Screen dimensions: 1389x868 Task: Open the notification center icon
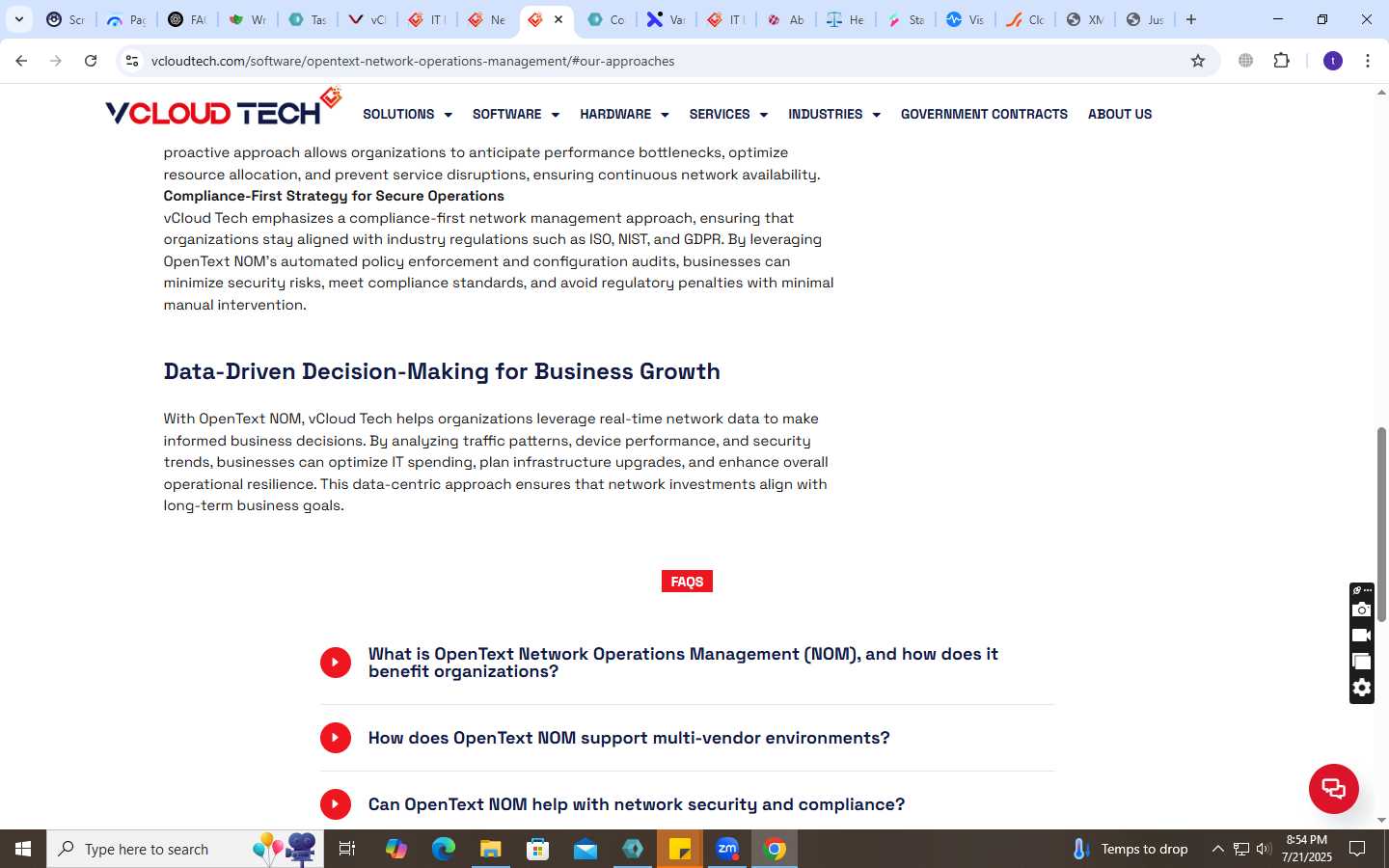[x=1357, y=849]
